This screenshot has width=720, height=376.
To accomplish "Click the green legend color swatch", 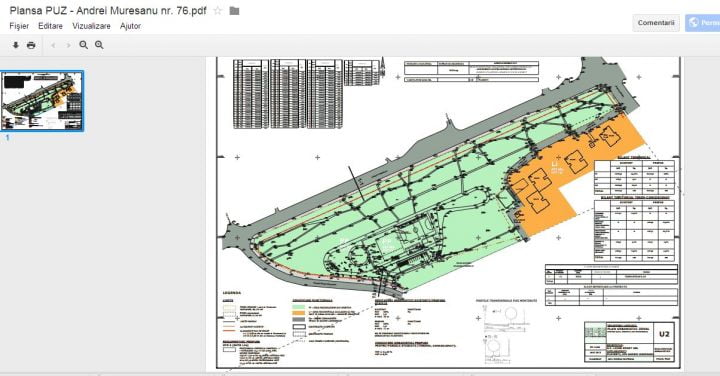I will tap(299, 306).
